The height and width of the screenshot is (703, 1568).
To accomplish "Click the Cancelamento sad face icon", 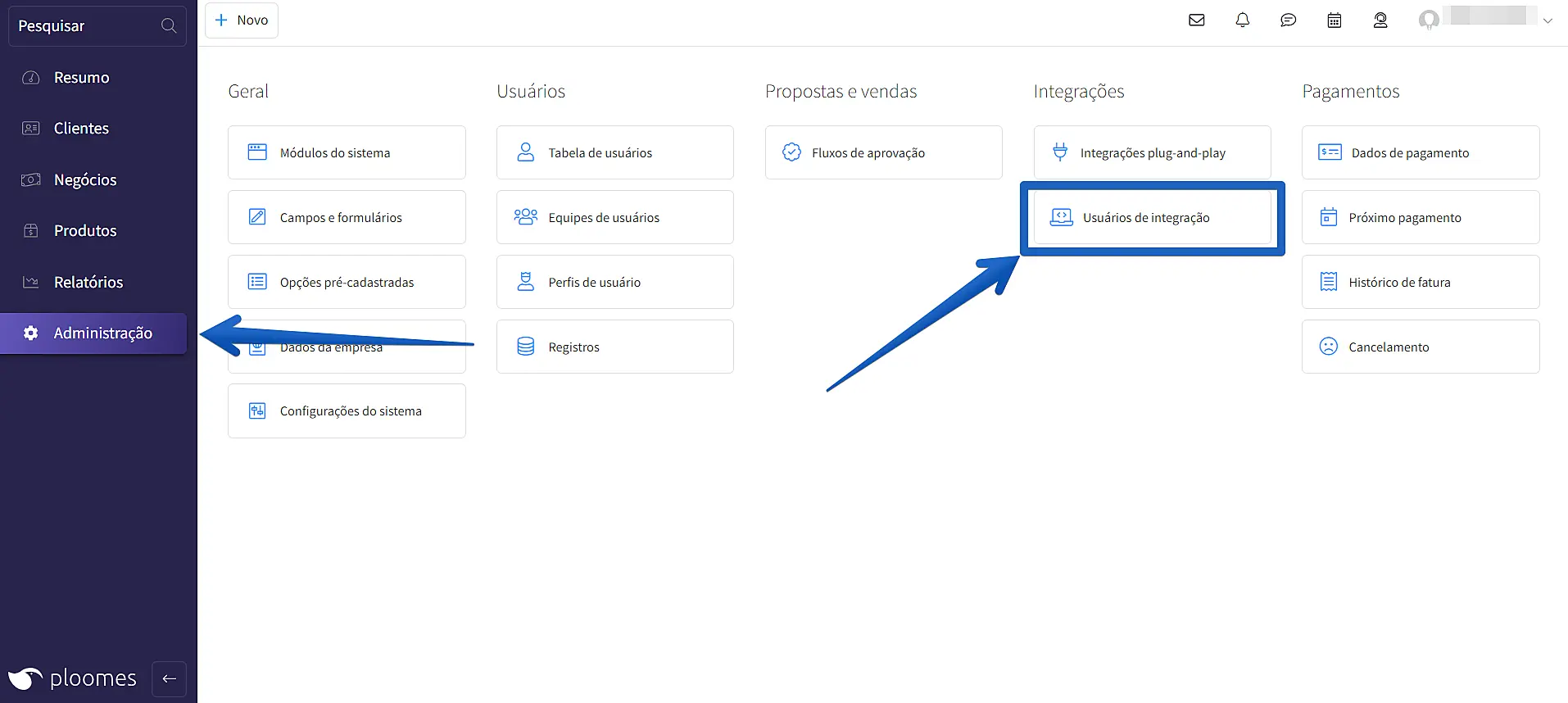I will point(1329,347).
